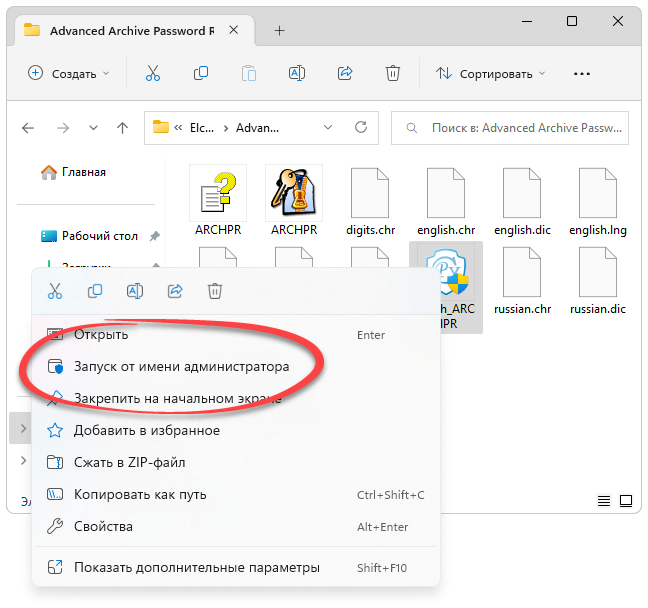Click the Advan... breadcrumb segment
This screenshot has height=608, width=648.
point(257,128)
